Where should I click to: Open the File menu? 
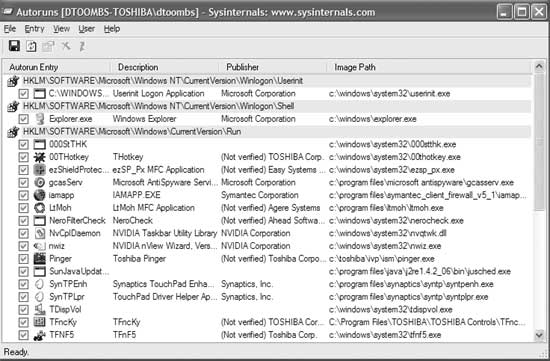(10, 29)
